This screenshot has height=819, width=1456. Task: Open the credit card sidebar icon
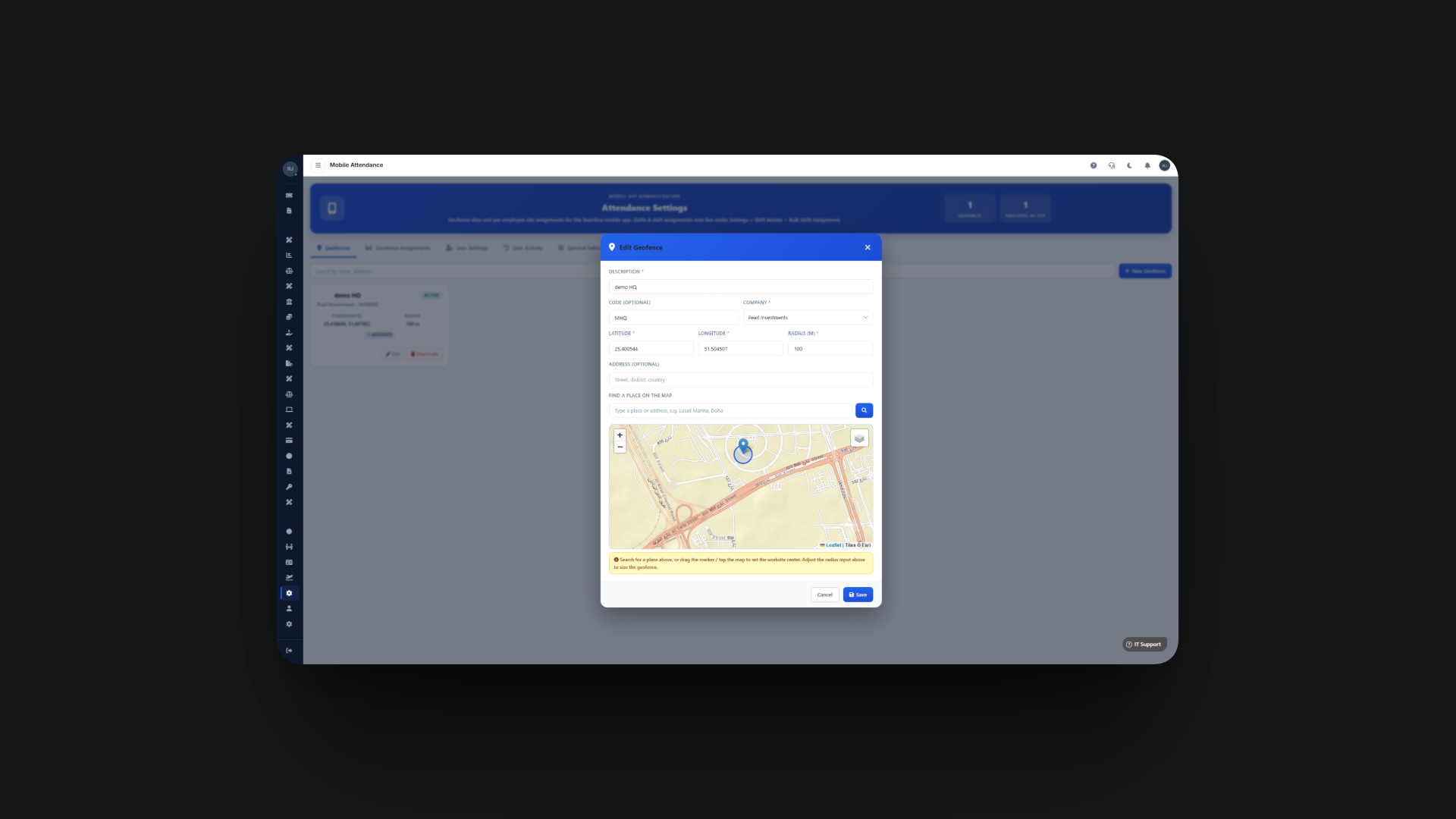click(289, 441)
